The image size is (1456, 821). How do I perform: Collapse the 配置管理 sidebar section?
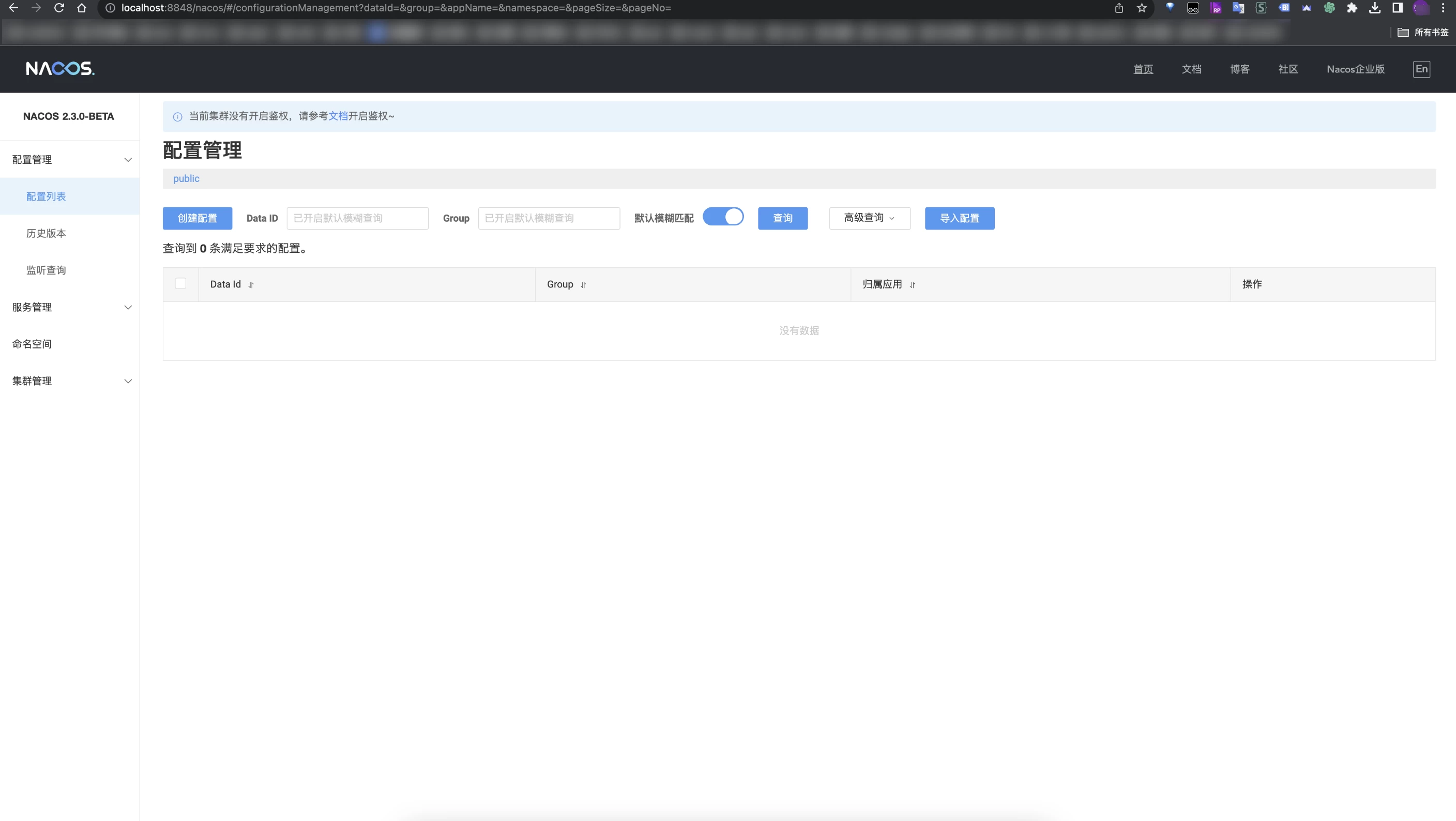point(128,160)
